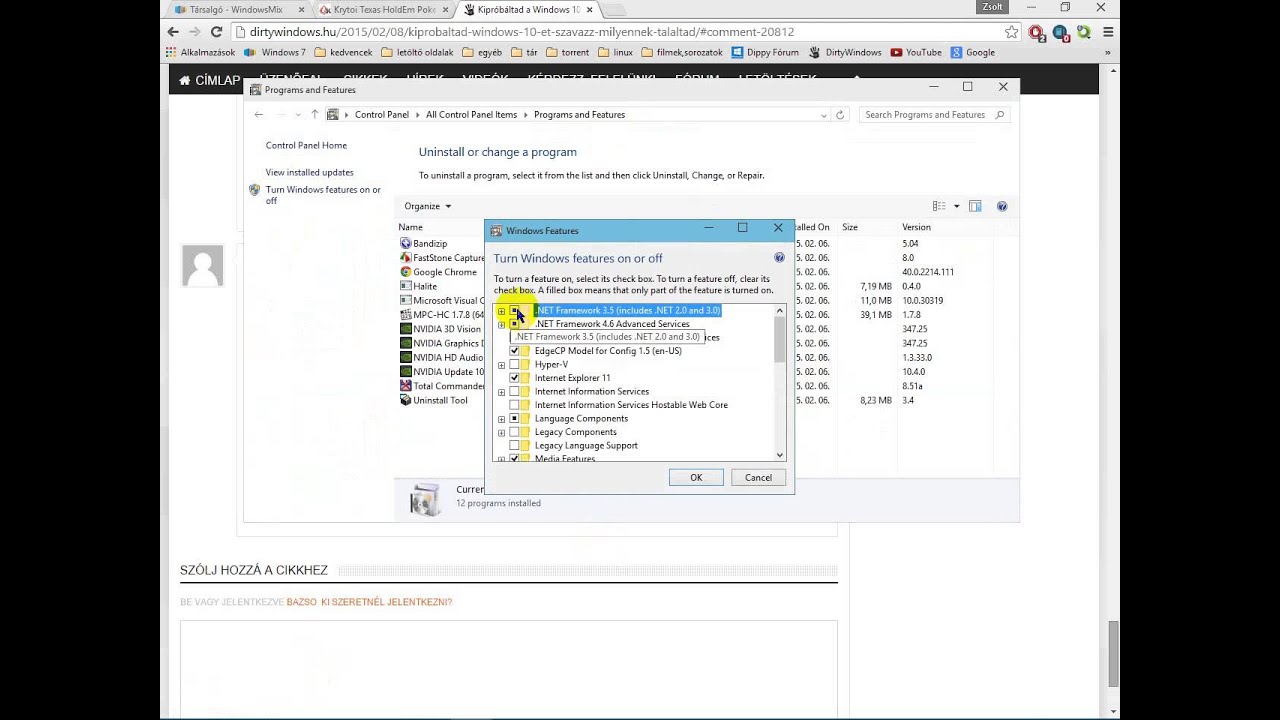Viewport: 1280px width, 720px height.
Task: Click OK in Windows Features
Action: [696, 478]
